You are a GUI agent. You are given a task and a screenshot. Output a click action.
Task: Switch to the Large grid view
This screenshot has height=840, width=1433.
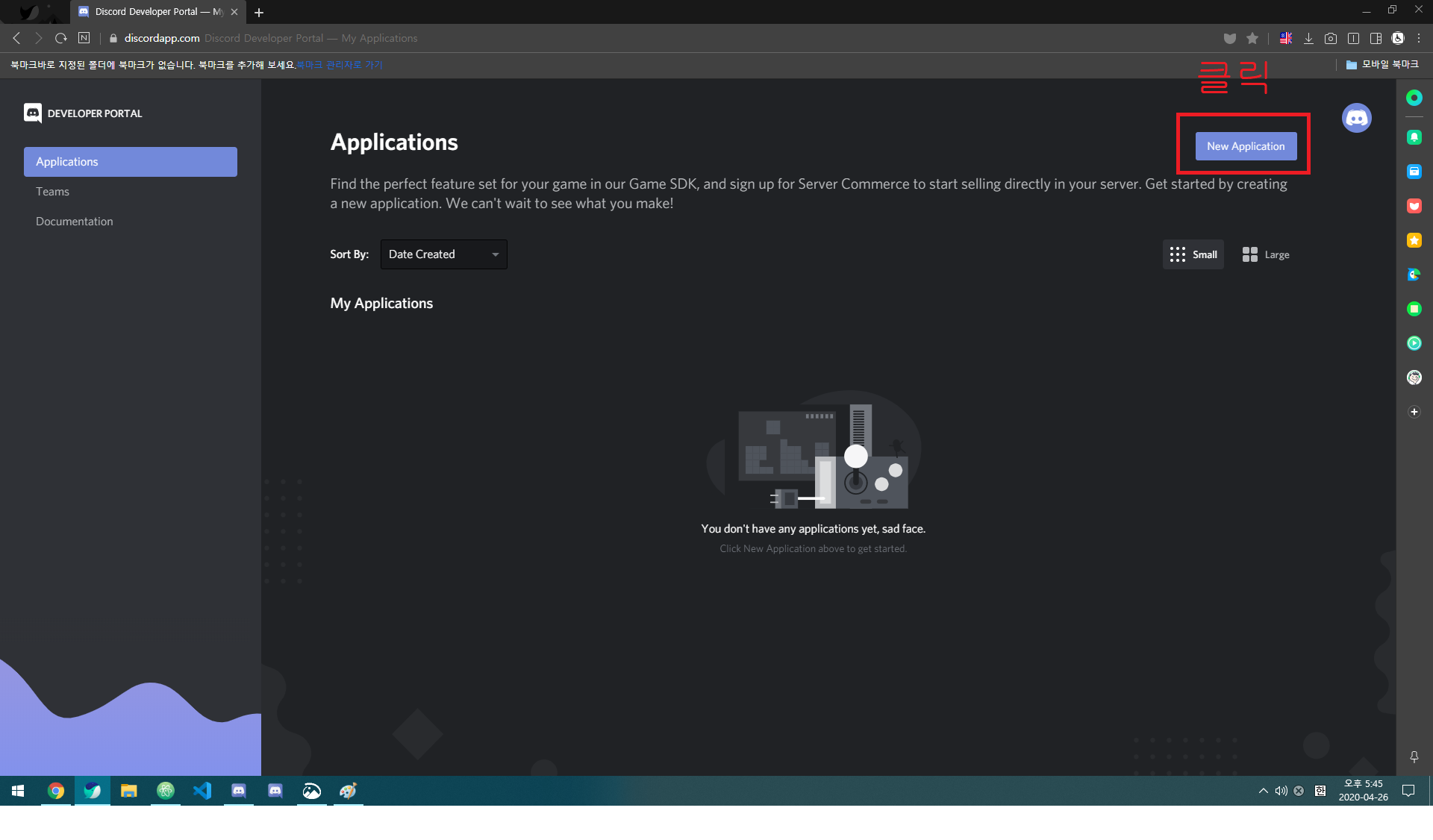click(1266, 254)
